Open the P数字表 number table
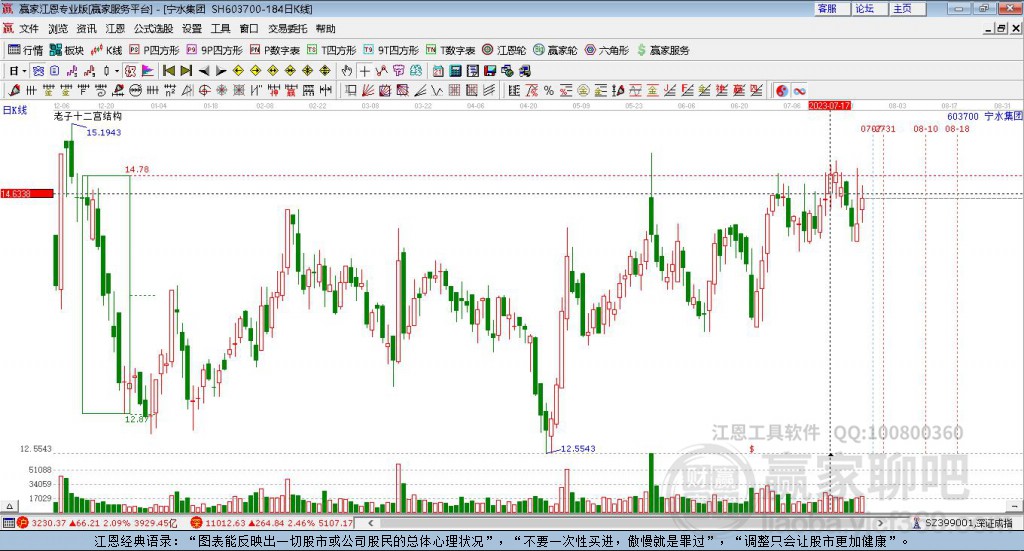1024x551 pixels. [x=274, y=50]
